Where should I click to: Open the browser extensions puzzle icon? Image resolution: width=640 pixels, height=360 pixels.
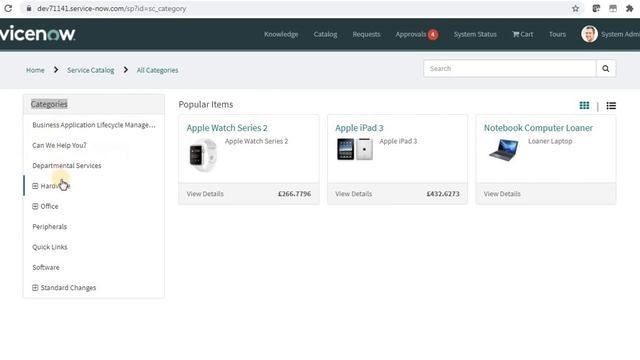tap(629, 8)
